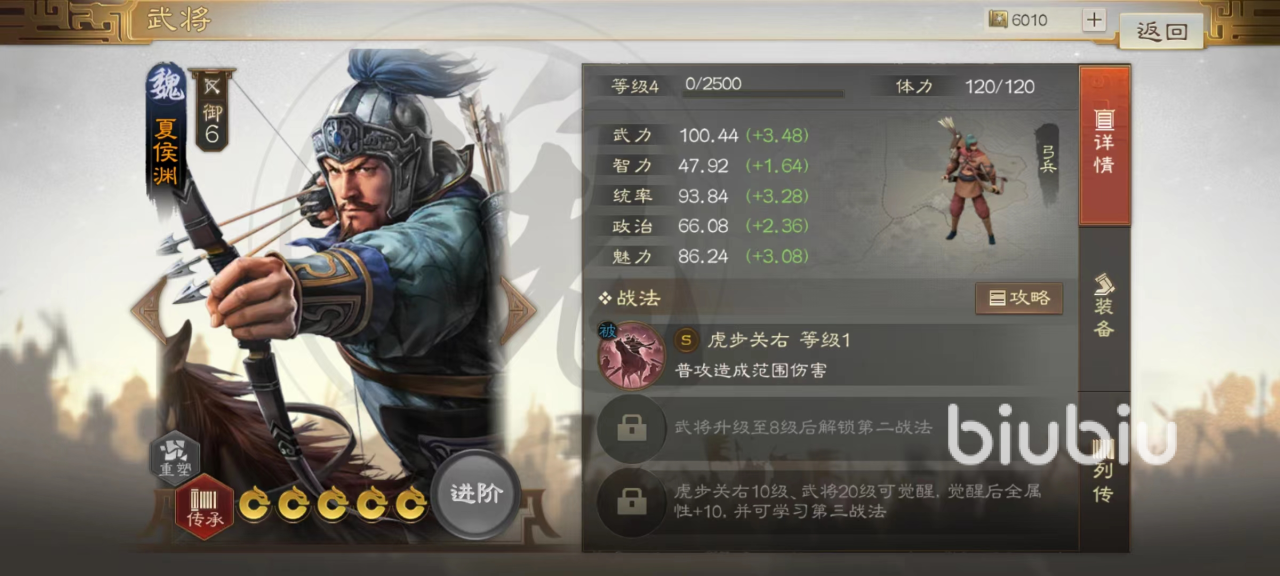Open the 详情 details tab
1280x576 pixels.
[1104, 145]
